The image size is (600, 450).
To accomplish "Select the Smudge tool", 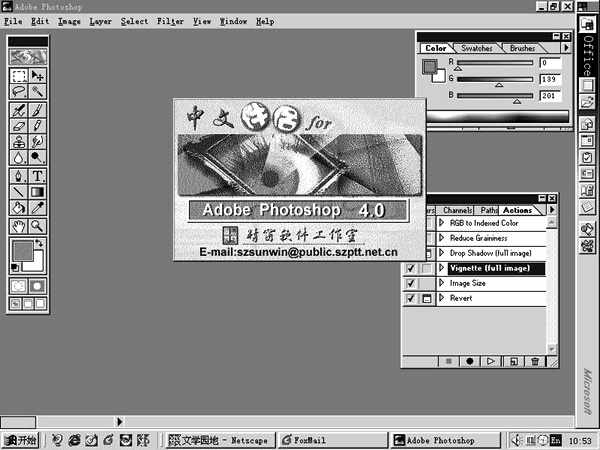I will coord(37,142).
